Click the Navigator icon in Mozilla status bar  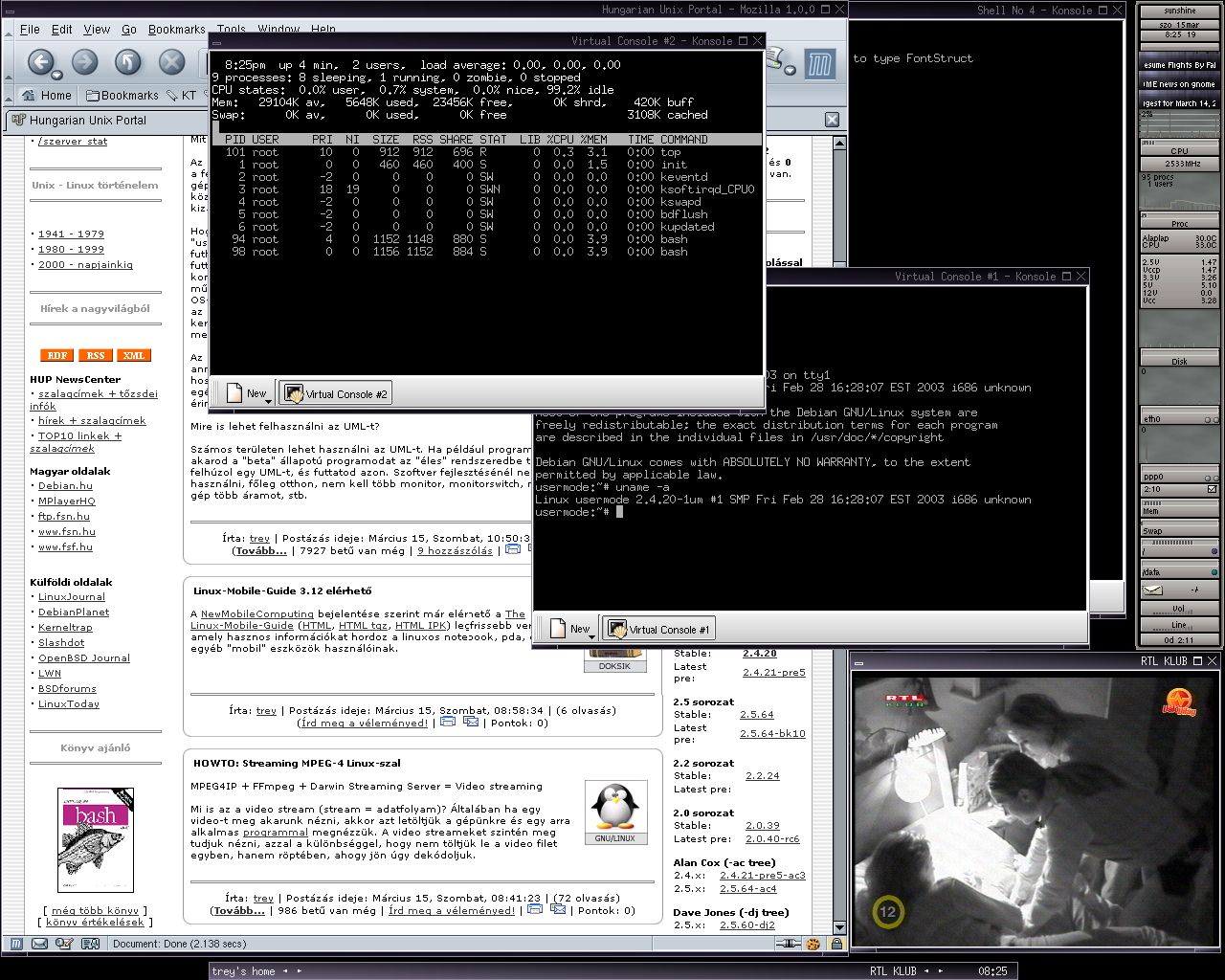[x=16, y=944]
